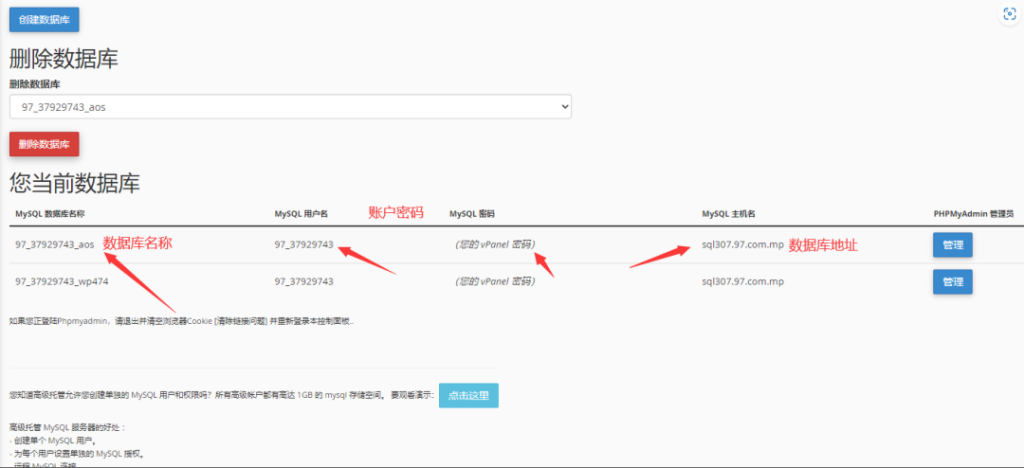Click the username 97_37929743 in the wp474 row
Image resolution: width=1024 pixels, height=468 pixels.
tap(304, 282)
